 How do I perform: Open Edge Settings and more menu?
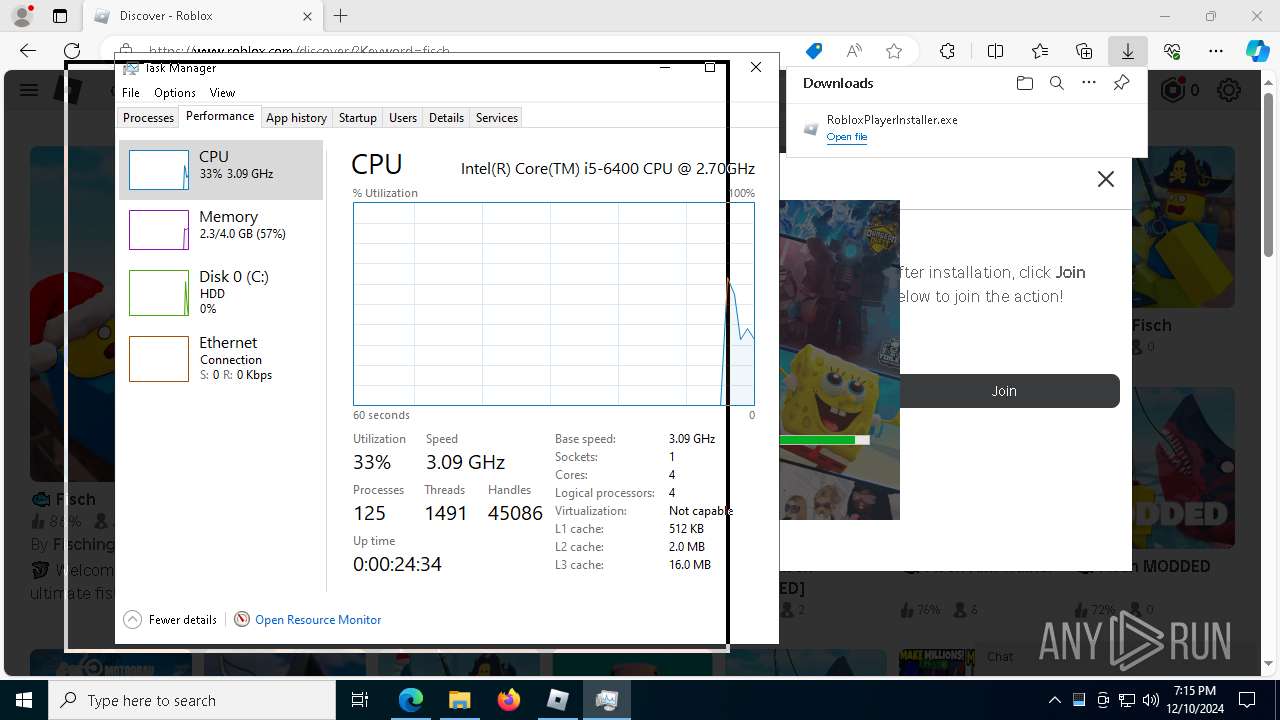(1216, 51)
